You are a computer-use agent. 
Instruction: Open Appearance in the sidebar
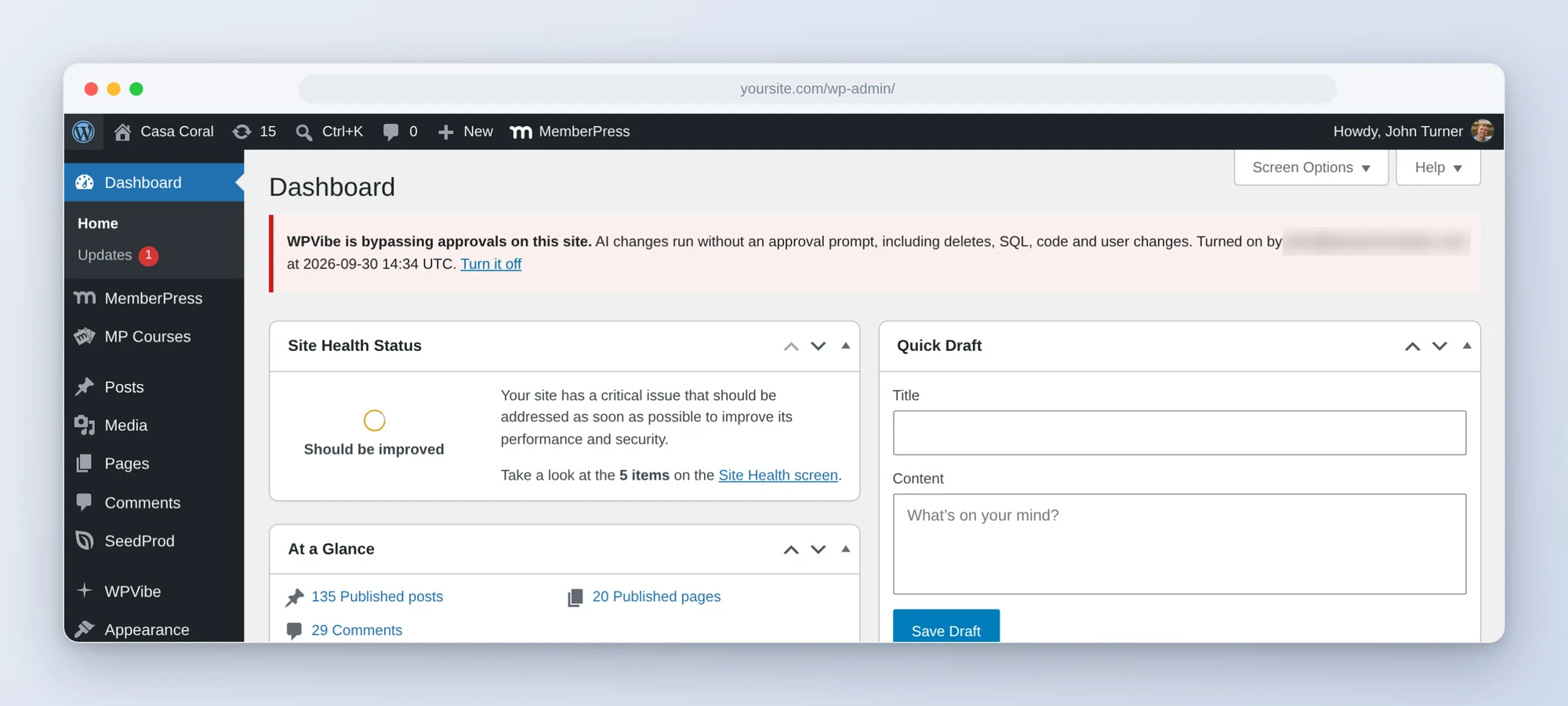tap(154, 629)
